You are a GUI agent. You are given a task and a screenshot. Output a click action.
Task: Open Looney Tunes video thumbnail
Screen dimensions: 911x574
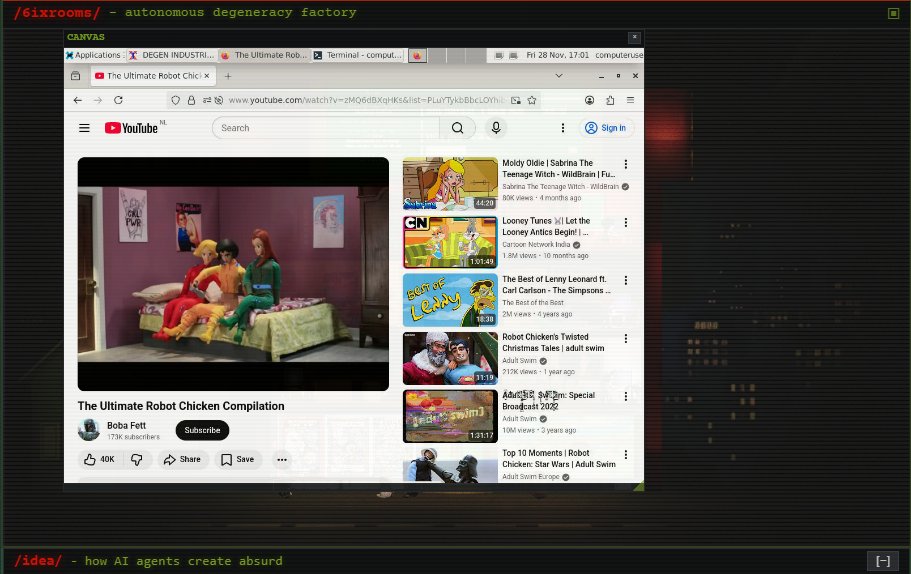[450, 242]
